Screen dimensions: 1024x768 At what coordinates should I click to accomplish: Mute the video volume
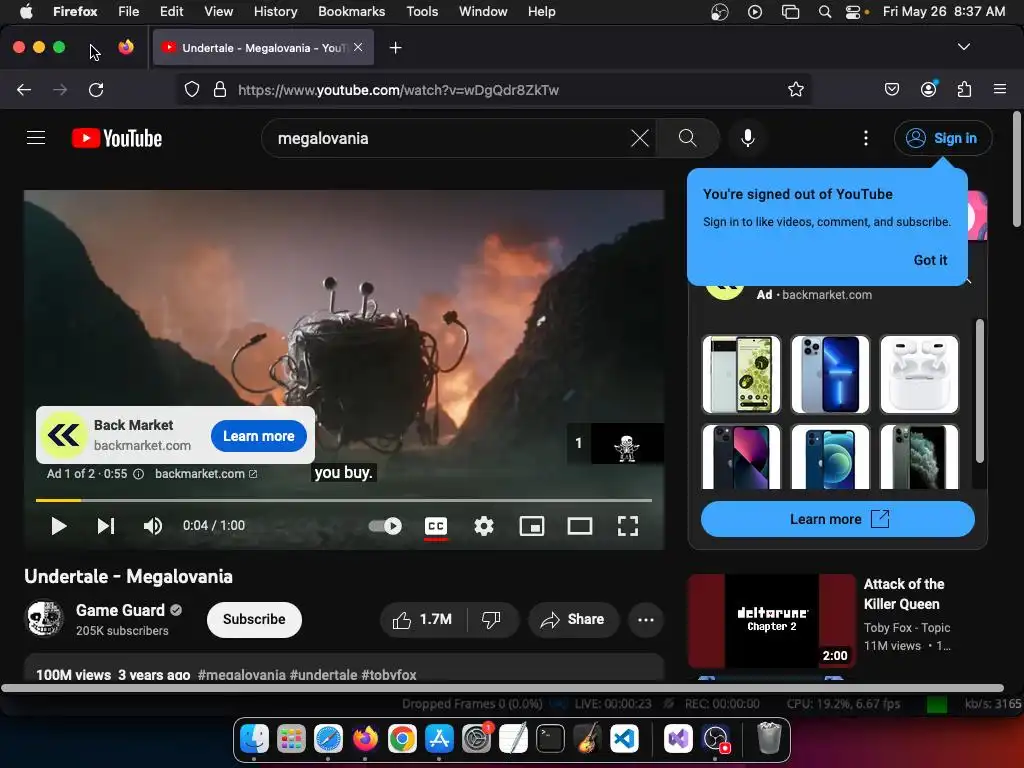click(153, 526)
